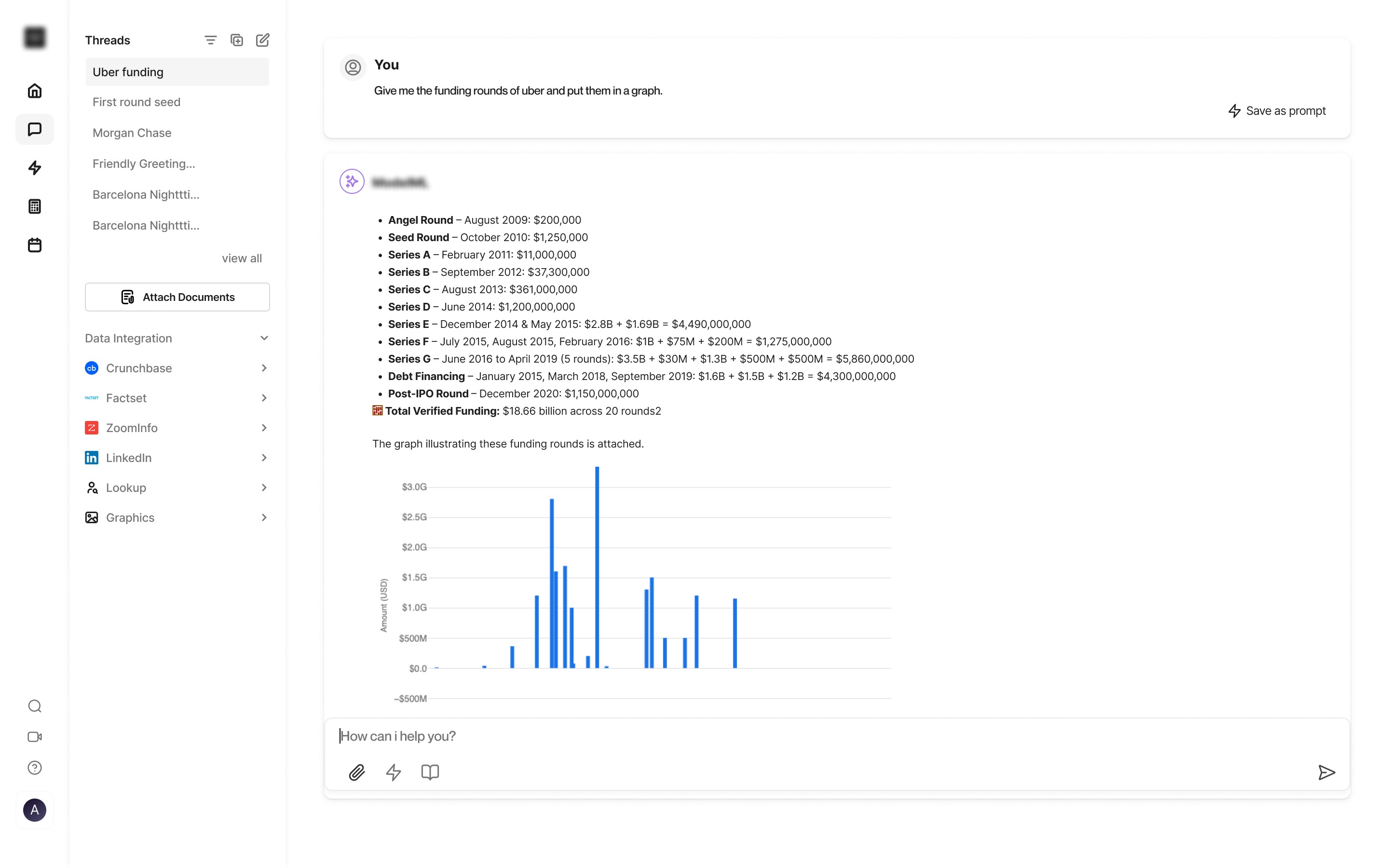
Task: Click Save as prompt
Action: click(1277, 111)
